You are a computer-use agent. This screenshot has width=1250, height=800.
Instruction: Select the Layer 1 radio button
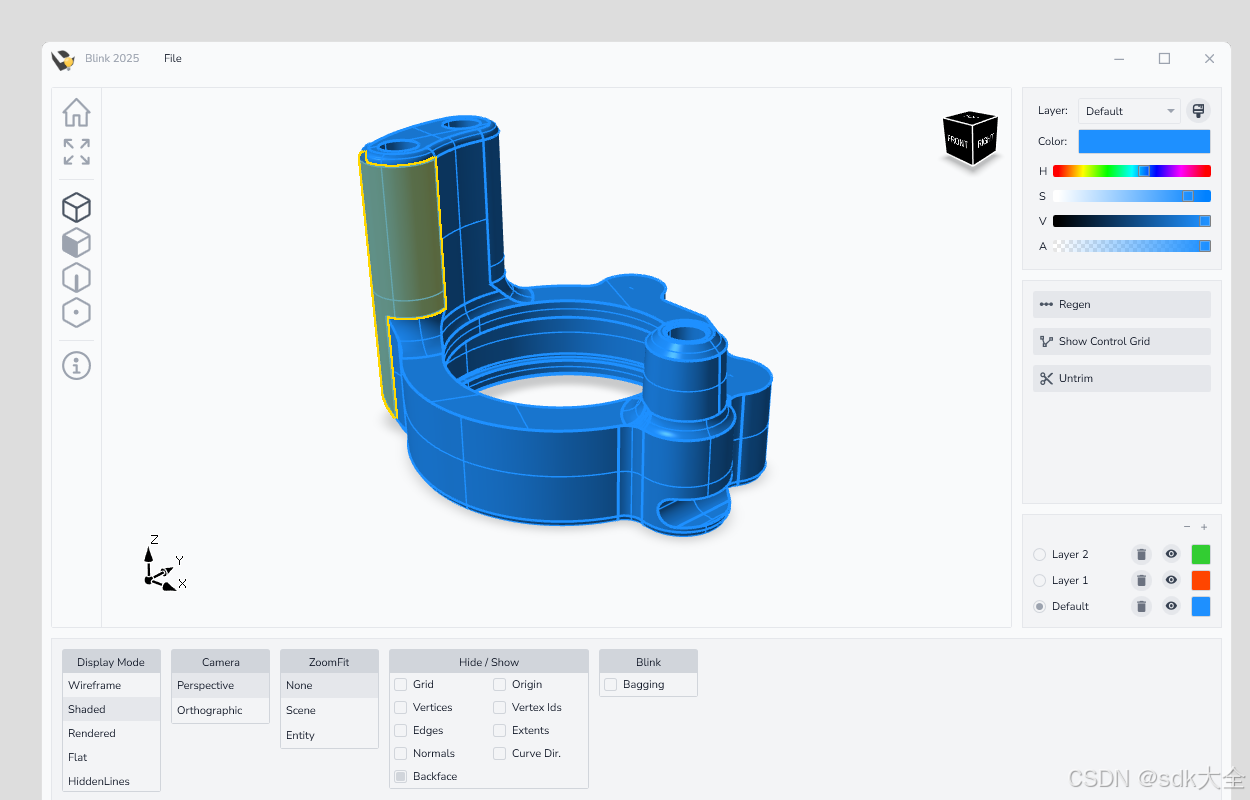click(1040, 580)
